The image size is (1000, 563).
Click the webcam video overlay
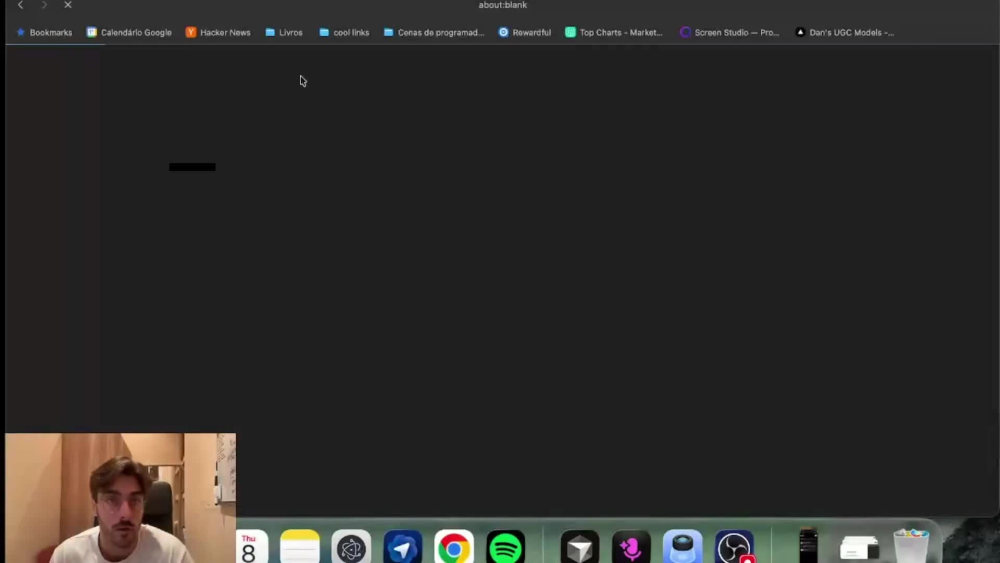tap(121, 498)
